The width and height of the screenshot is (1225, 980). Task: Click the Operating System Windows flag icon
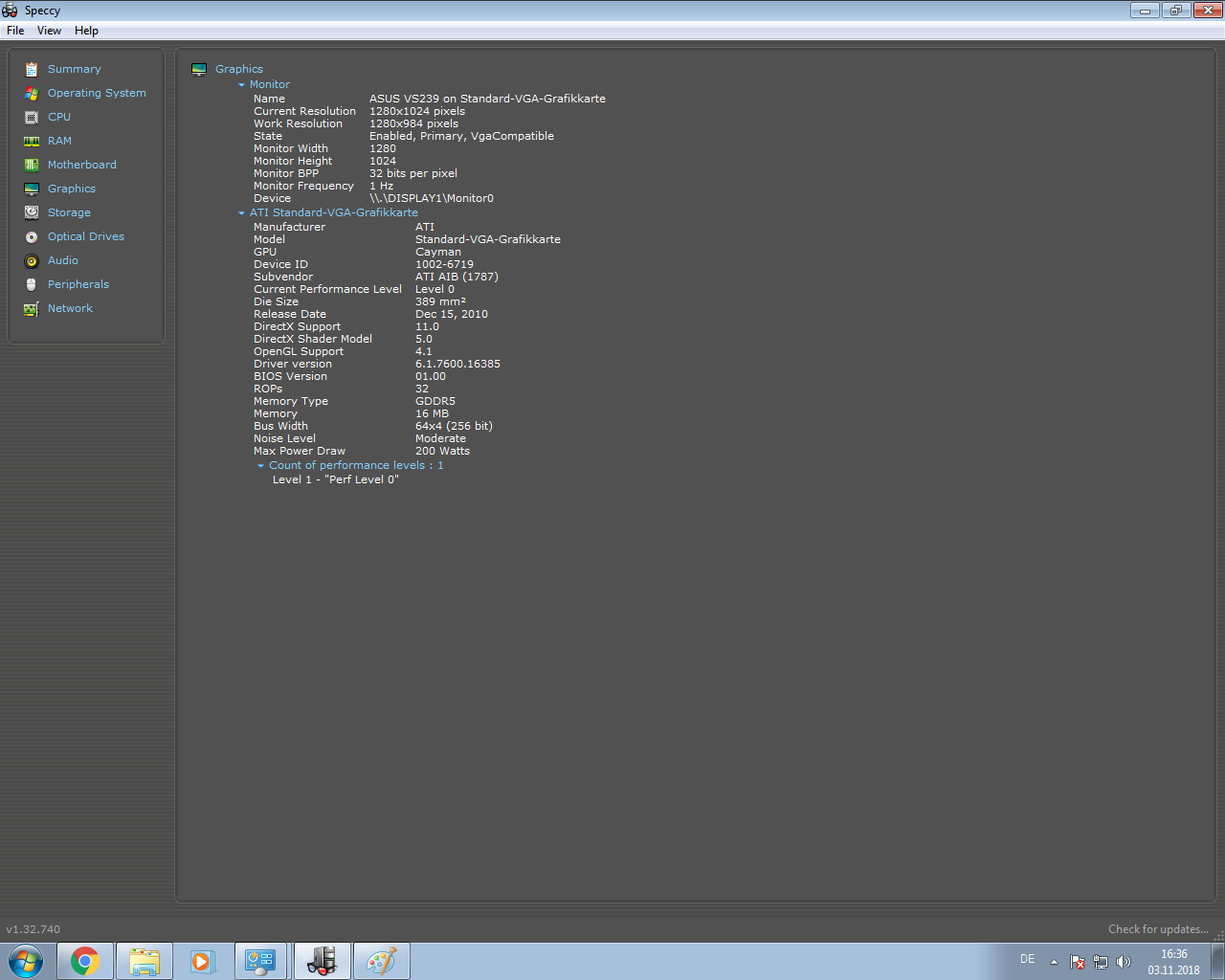[x=32, y=93]
